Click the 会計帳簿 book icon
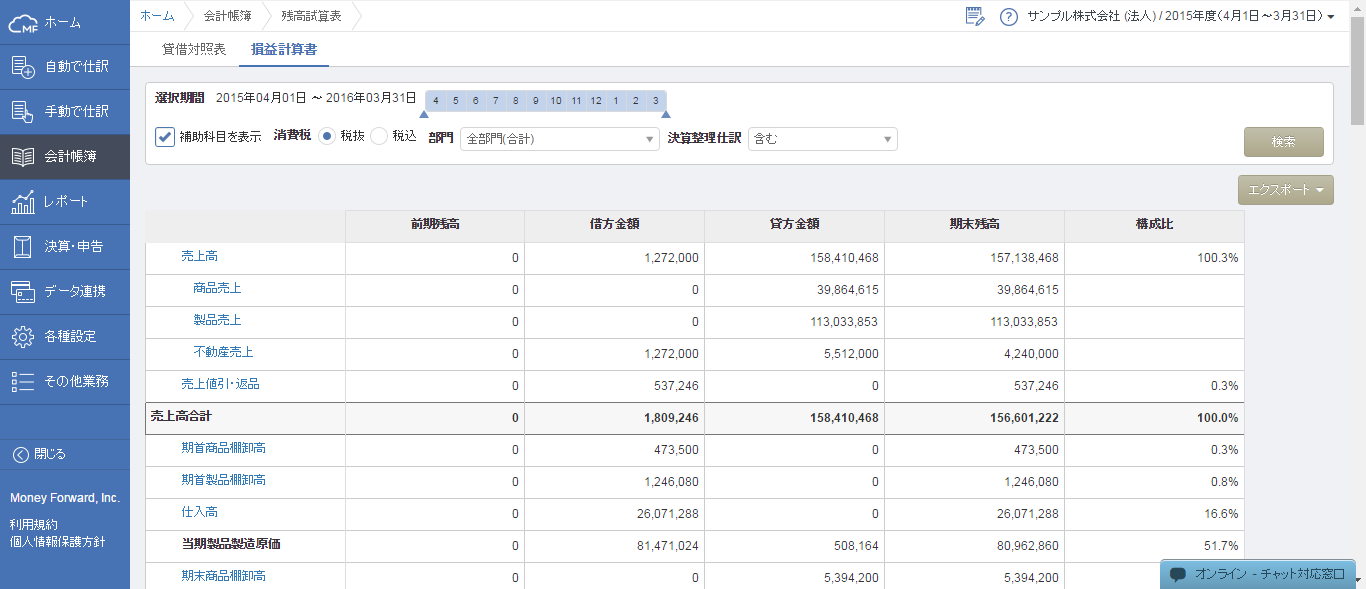Viewport: 1366px width, 589px height. tap(23, 157)
